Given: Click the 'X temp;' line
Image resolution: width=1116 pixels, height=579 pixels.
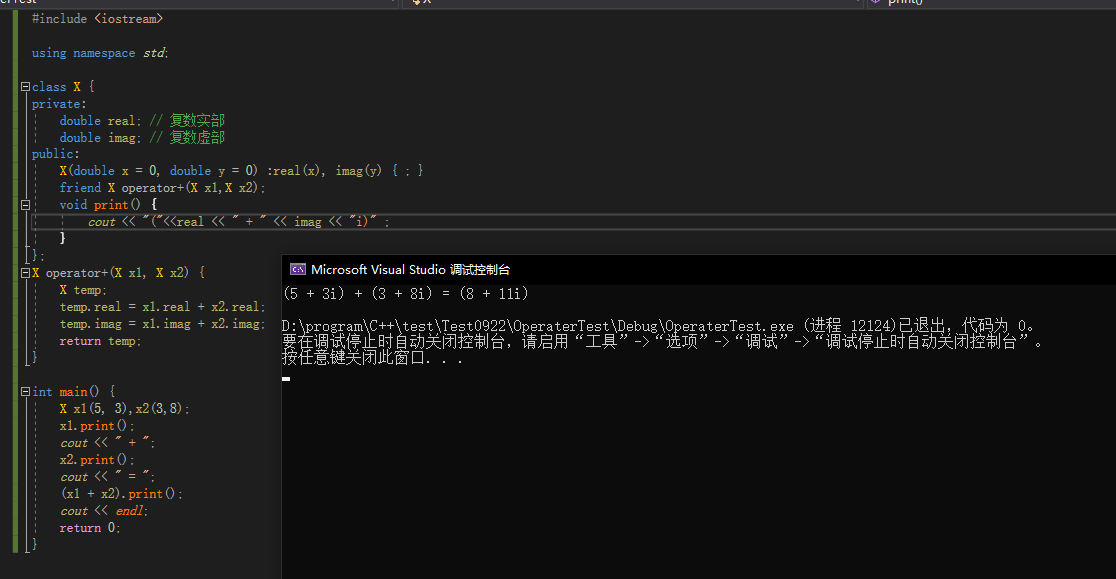Looking at the screenshot, I should [x=83, y=290].
